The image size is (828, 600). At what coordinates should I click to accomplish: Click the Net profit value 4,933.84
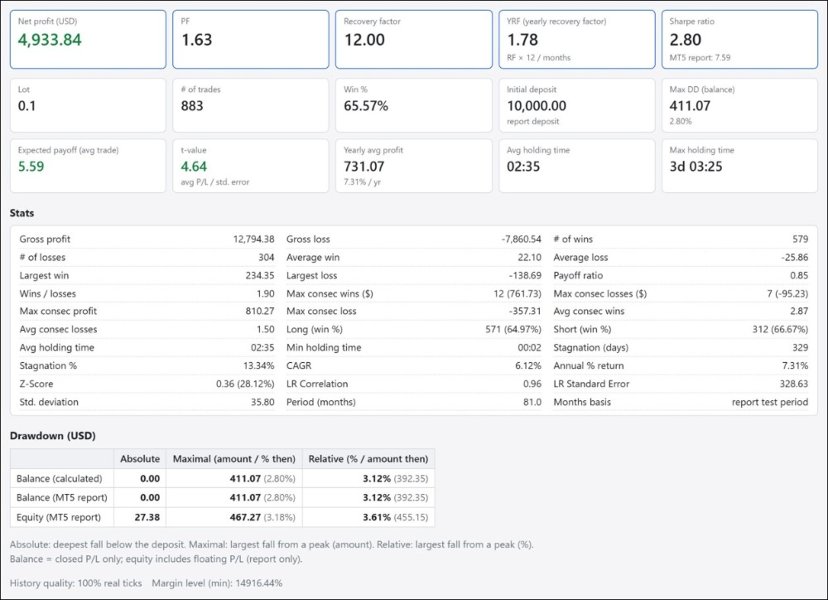(50, 40)
